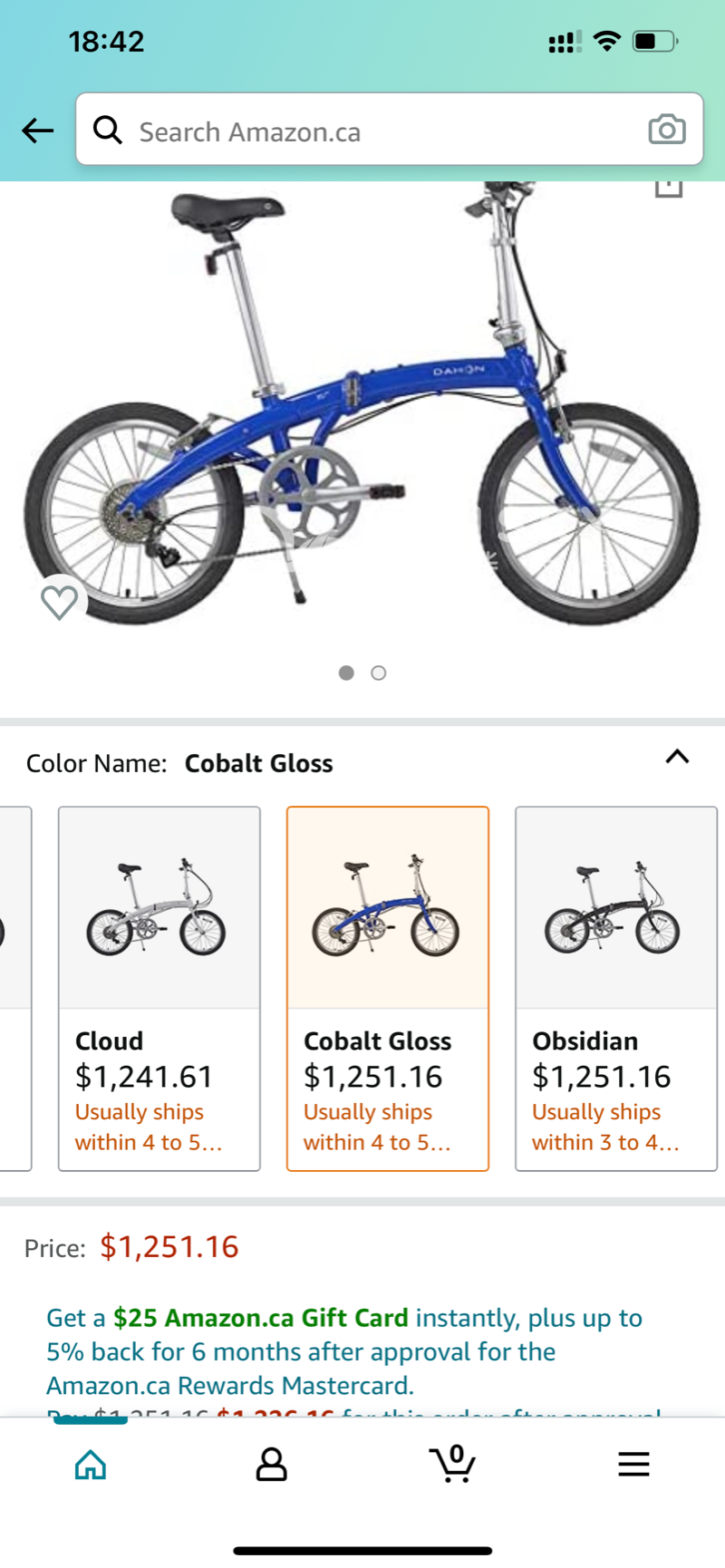The height and width of the screenshot is (1568, 725).
Task: Tap the search magnifier icon
Action: point(108,131)
